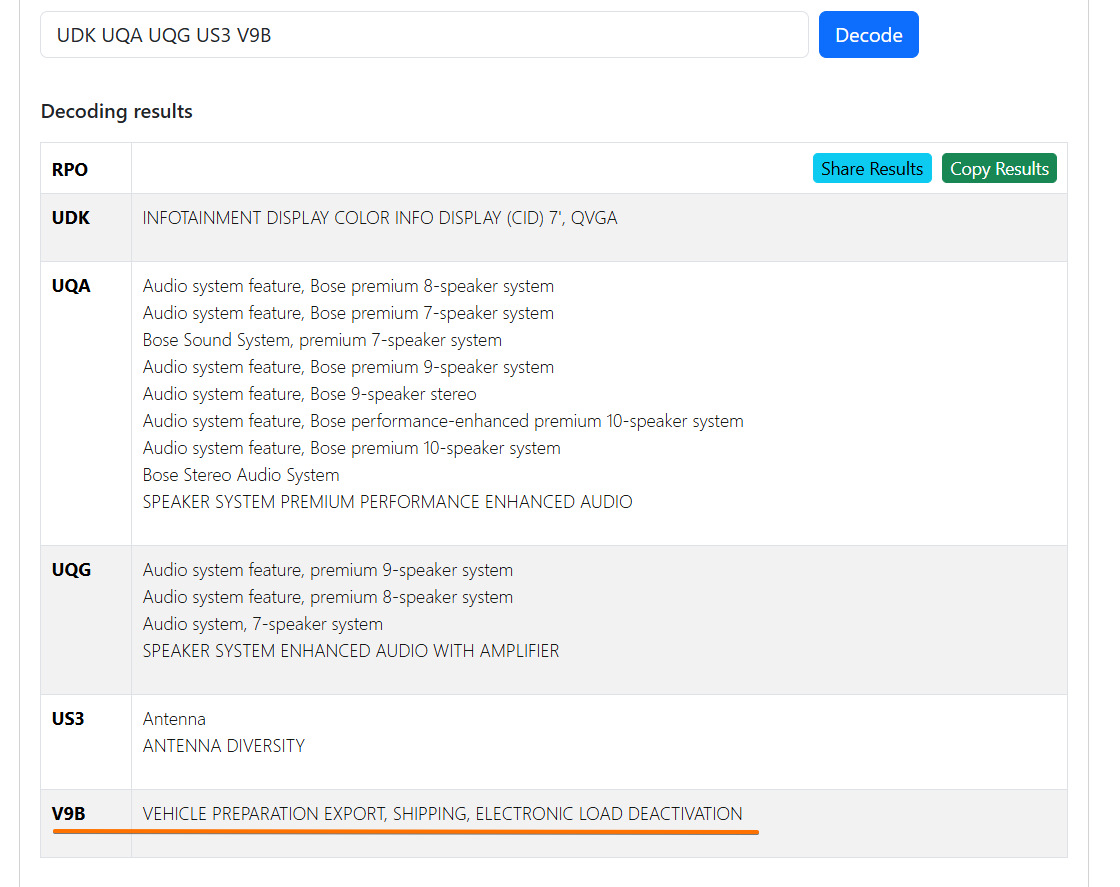Click Audio system feature, premium 8-speaker line under UQG
Screen dimensions: 1120x887
click(x=328, y=598)
